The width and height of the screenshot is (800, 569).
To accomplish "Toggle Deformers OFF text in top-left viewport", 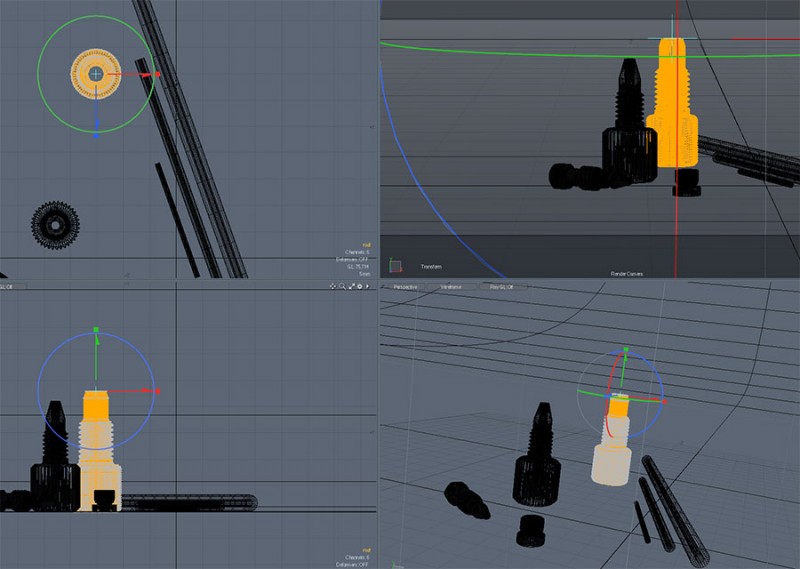I will (353, 259).
